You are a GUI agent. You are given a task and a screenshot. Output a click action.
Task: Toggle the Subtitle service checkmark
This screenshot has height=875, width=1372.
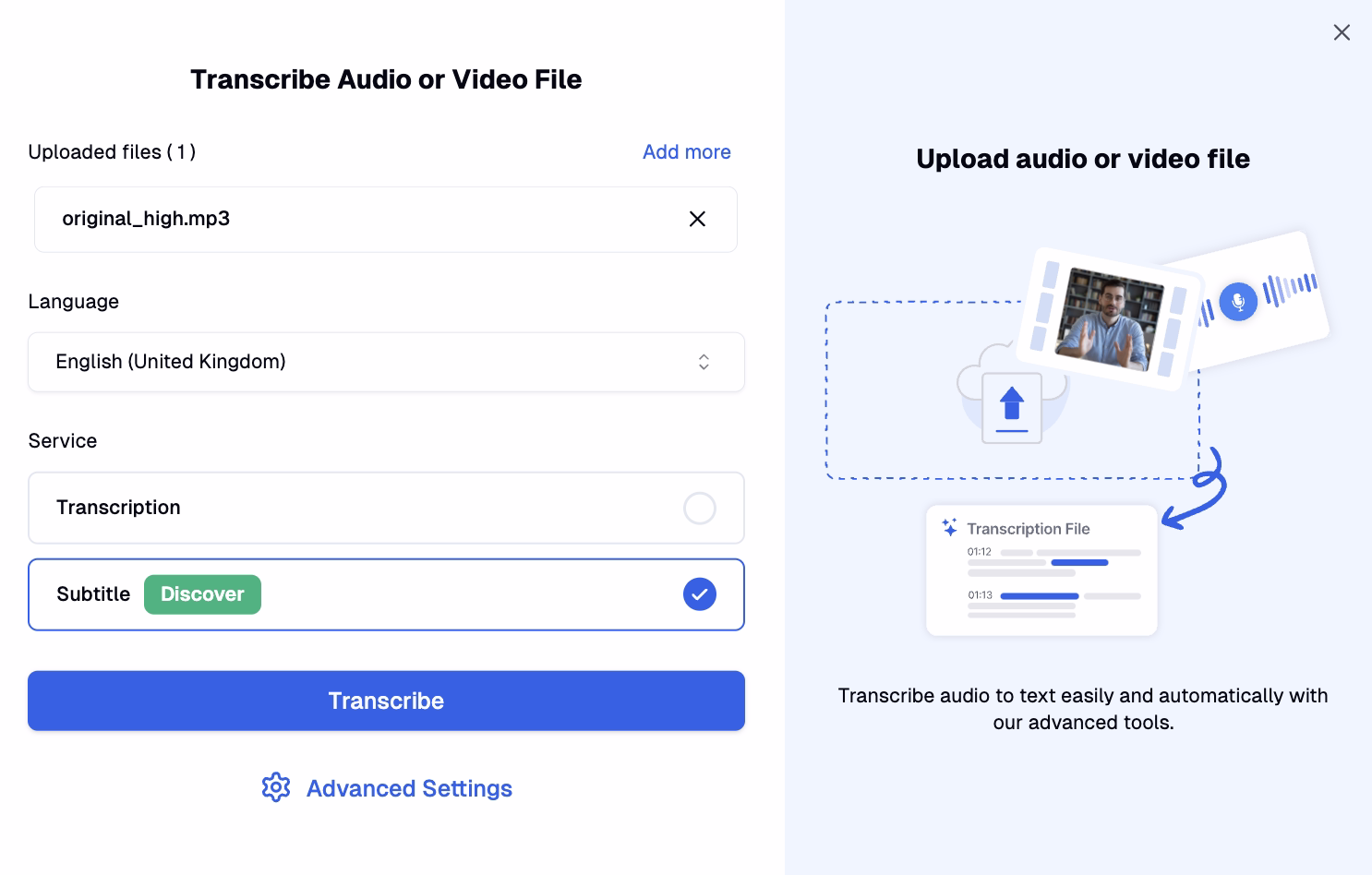pyautogui.click(x=699, y=593)
